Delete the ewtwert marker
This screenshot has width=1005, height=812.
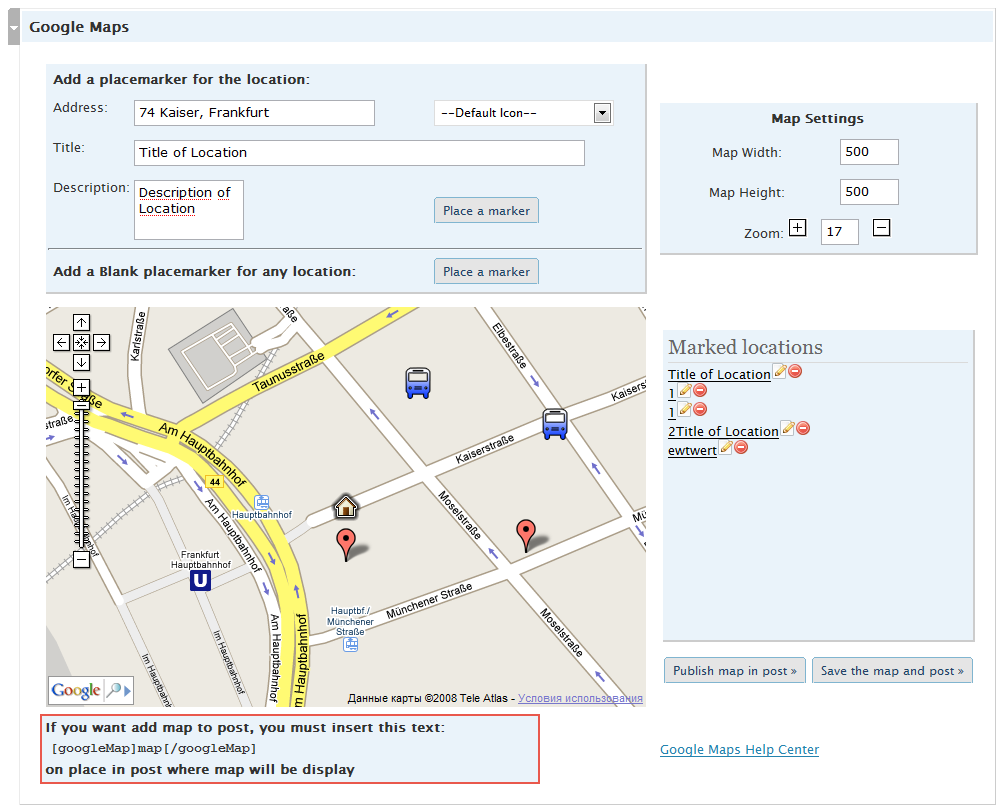coord(741,447)
